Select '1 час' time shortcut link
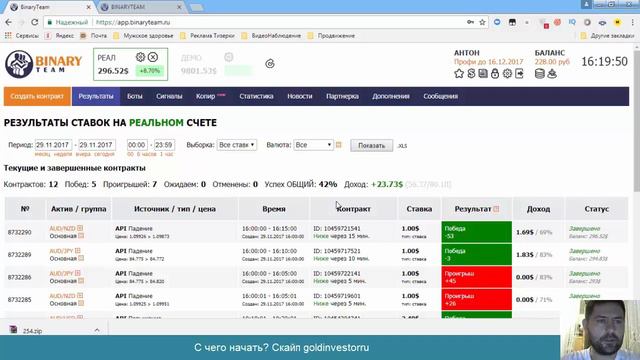 167,154
